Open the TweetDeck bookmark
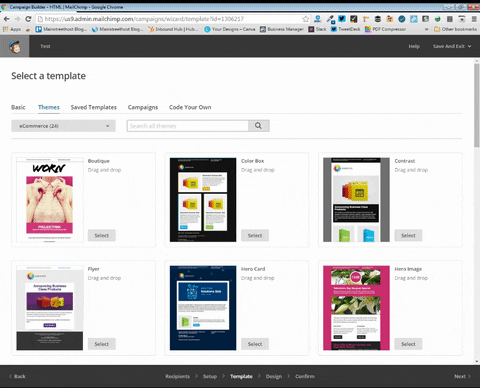Viewport: 480px width, 388px height. tap(346, 29)
